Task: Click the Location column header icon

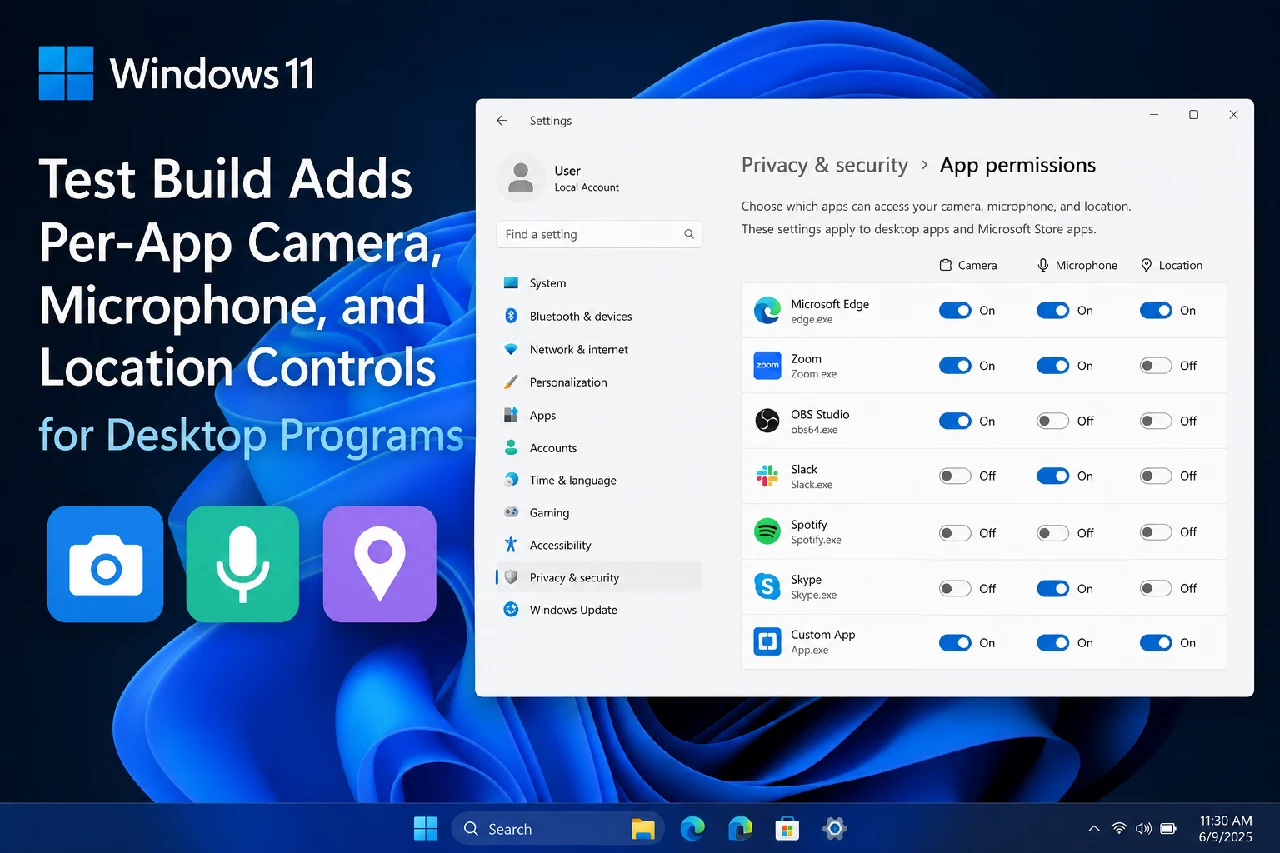Action: (1146, 265)
